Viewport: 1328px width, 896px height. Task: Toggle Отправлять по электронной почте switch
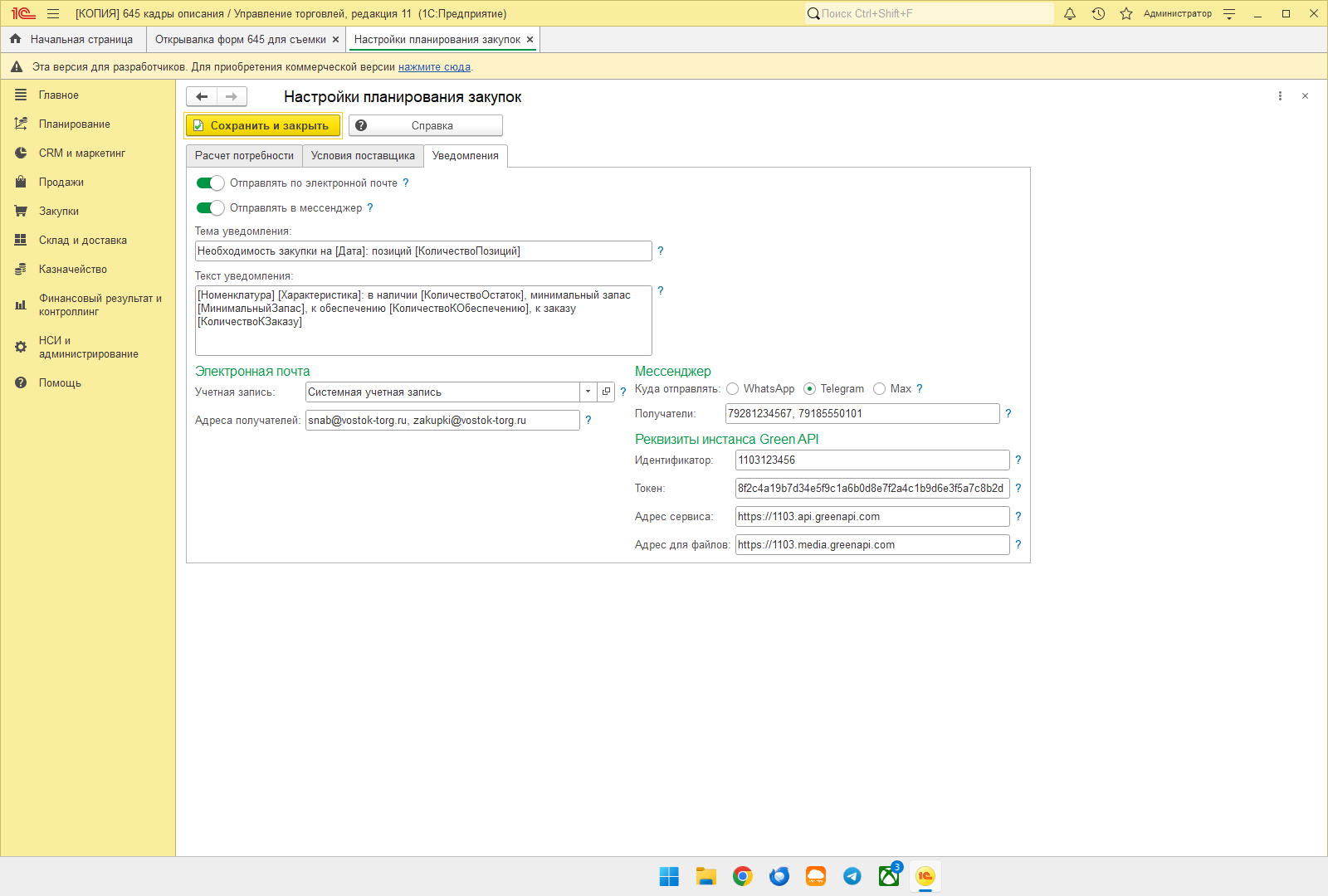coord(210,183)
